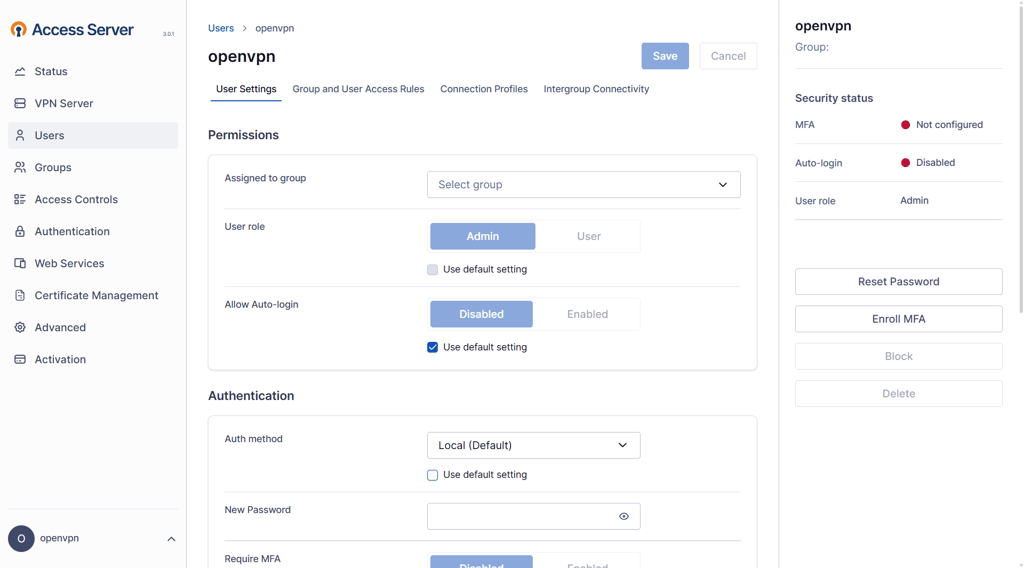The image size is (1024, 568).
Task: Click the VPN Server icon in sidebar
Action: pos(20,103)
